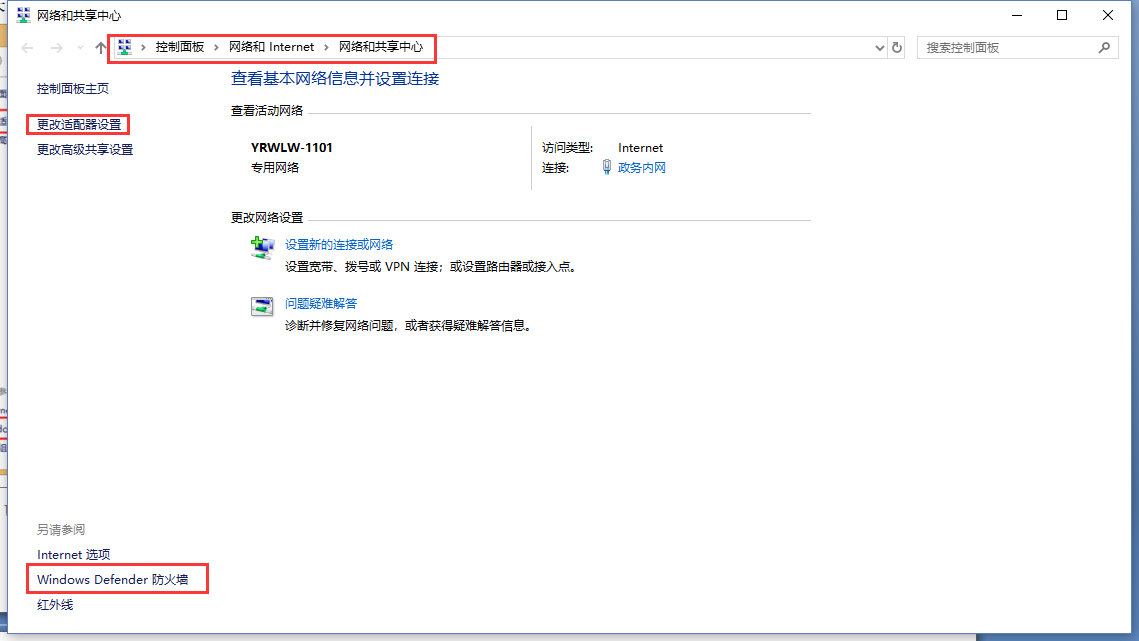Open the 政务内网 connection link
The image size is (1139, 641).
641,168
